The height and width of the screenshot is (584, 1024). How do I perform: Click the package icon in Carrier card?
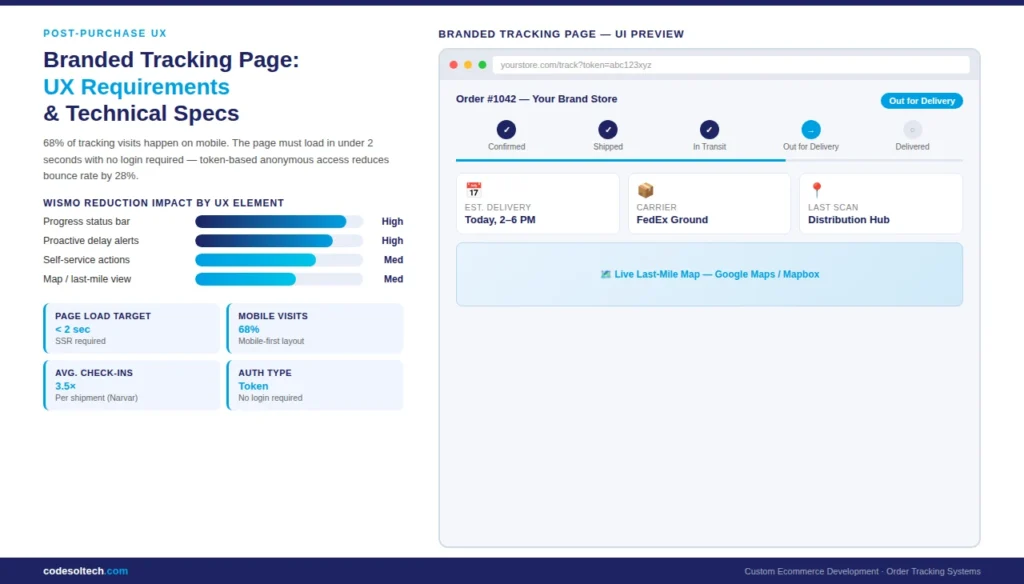tap(645, 189)
